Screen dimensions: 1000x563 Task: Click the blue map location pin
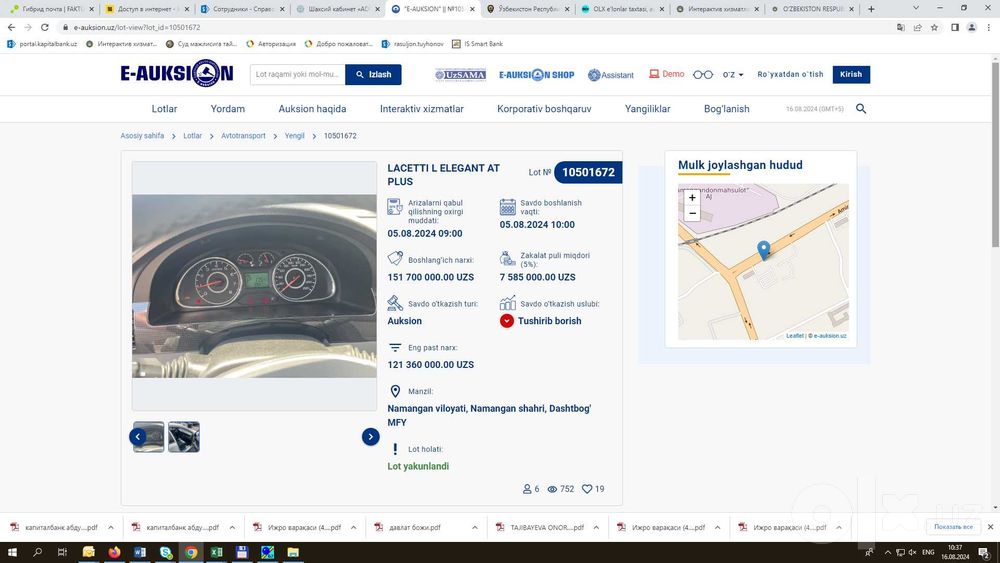pos(763,250)
